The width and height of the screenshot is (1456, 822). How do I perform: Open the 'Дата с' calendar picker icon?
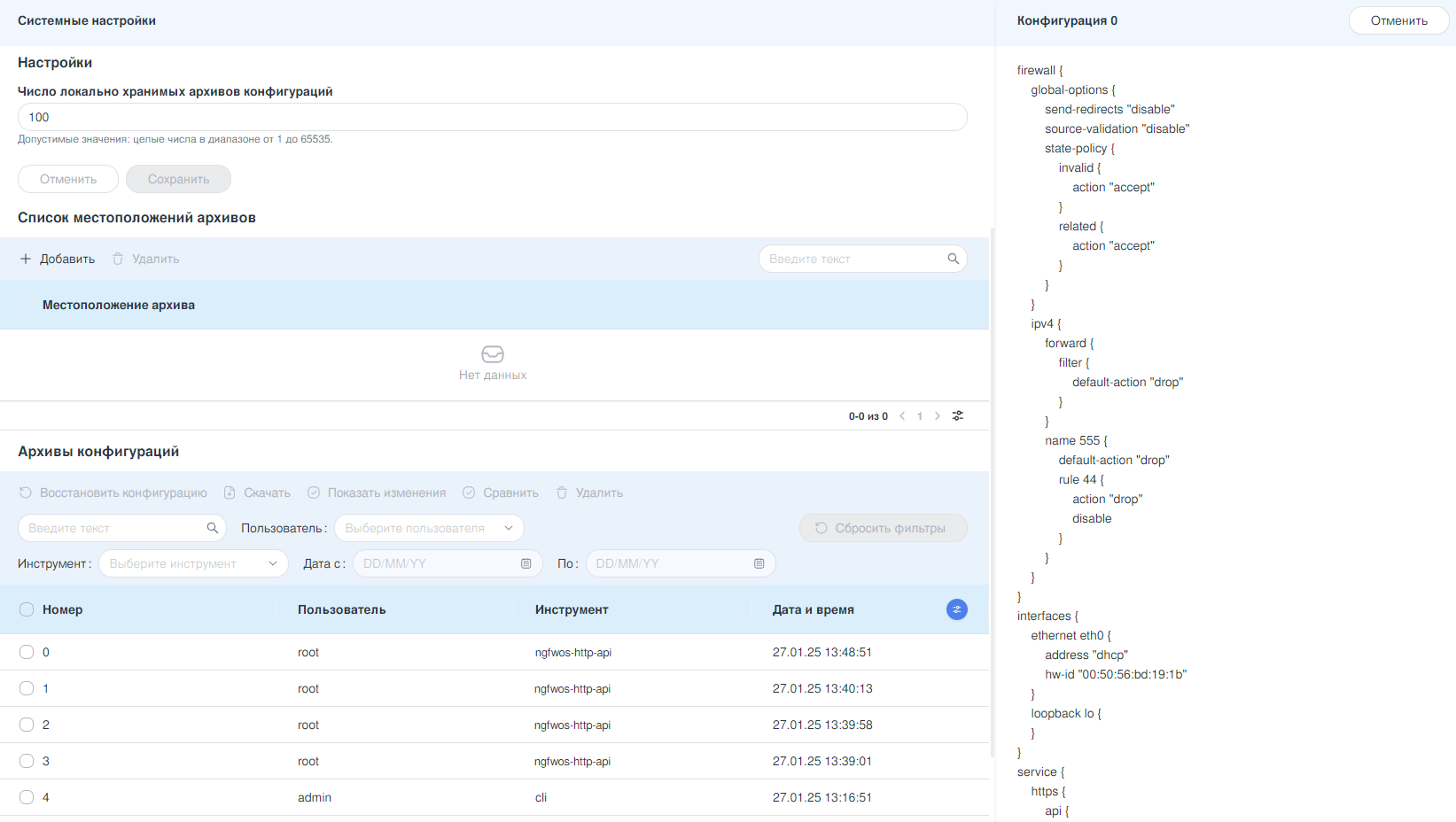pos(526,563)
